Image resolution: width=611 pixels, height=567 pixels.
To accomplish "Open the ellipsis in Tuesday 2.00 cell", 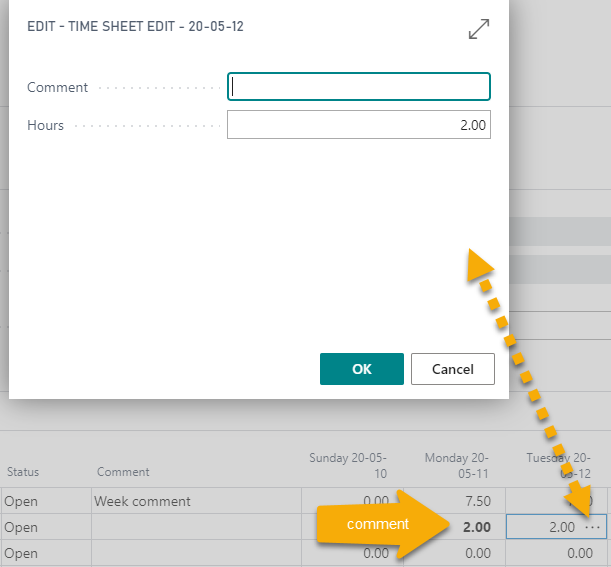I will click(x=593, y=527).
